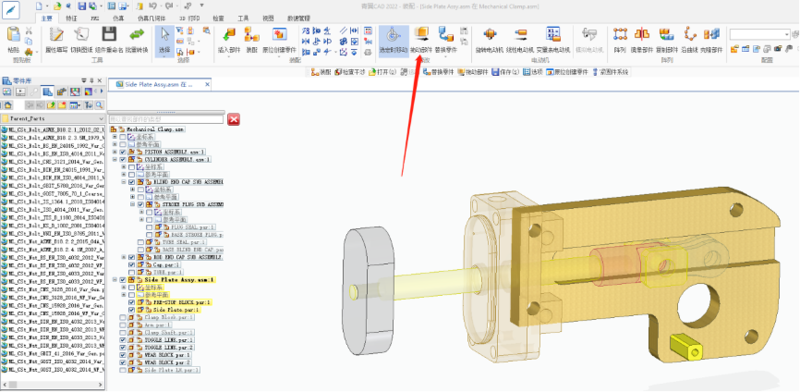This screenshot has height=392, width=800.
Task: Open the Inspect ribbon tab
Action: point(218,18)
